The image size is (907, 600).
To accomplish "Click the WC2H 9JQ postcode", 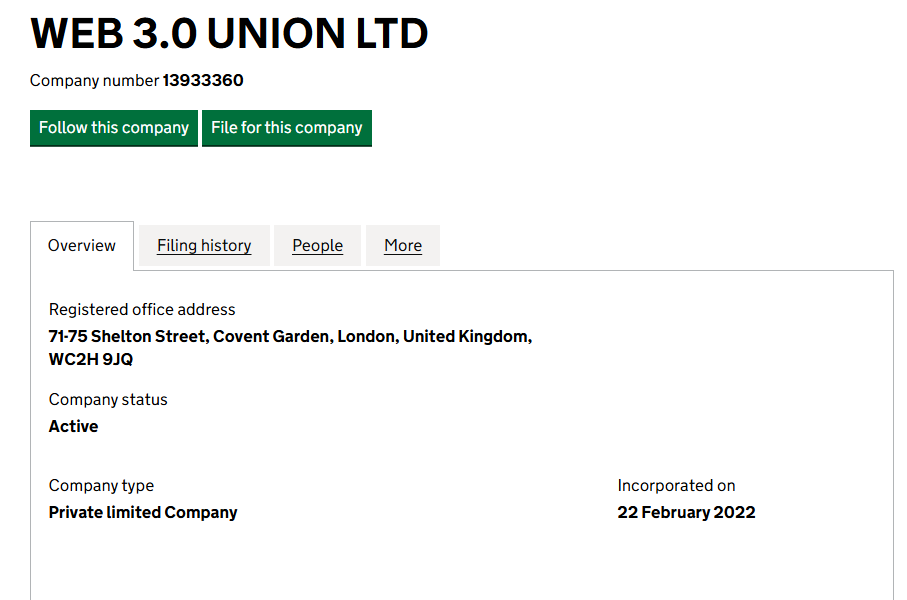I will 91,360.
